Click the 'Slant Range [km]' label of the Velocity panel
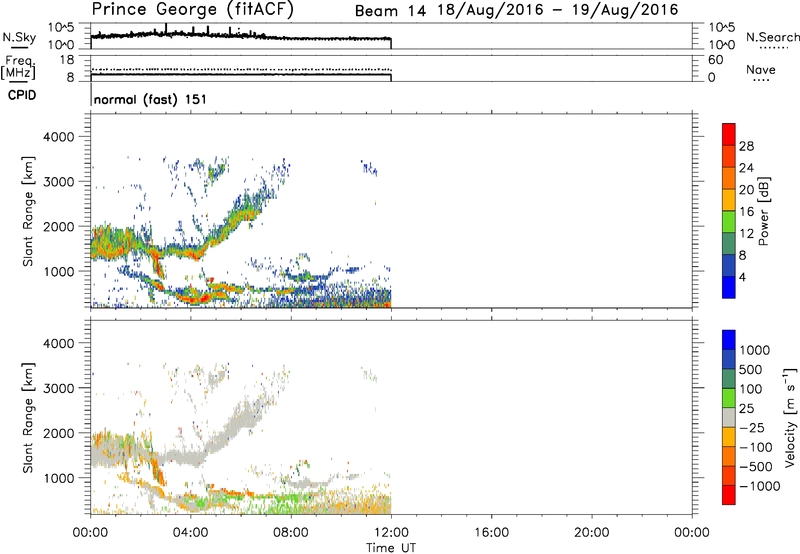 click(29, 418)
